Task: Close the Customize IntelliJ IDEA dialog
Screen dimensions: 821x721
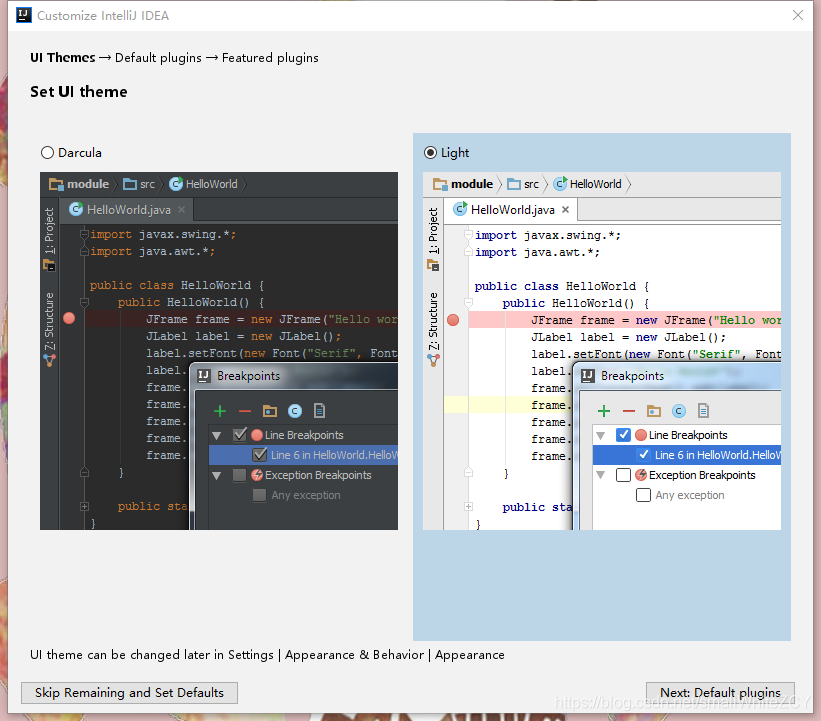Action: 797,15
